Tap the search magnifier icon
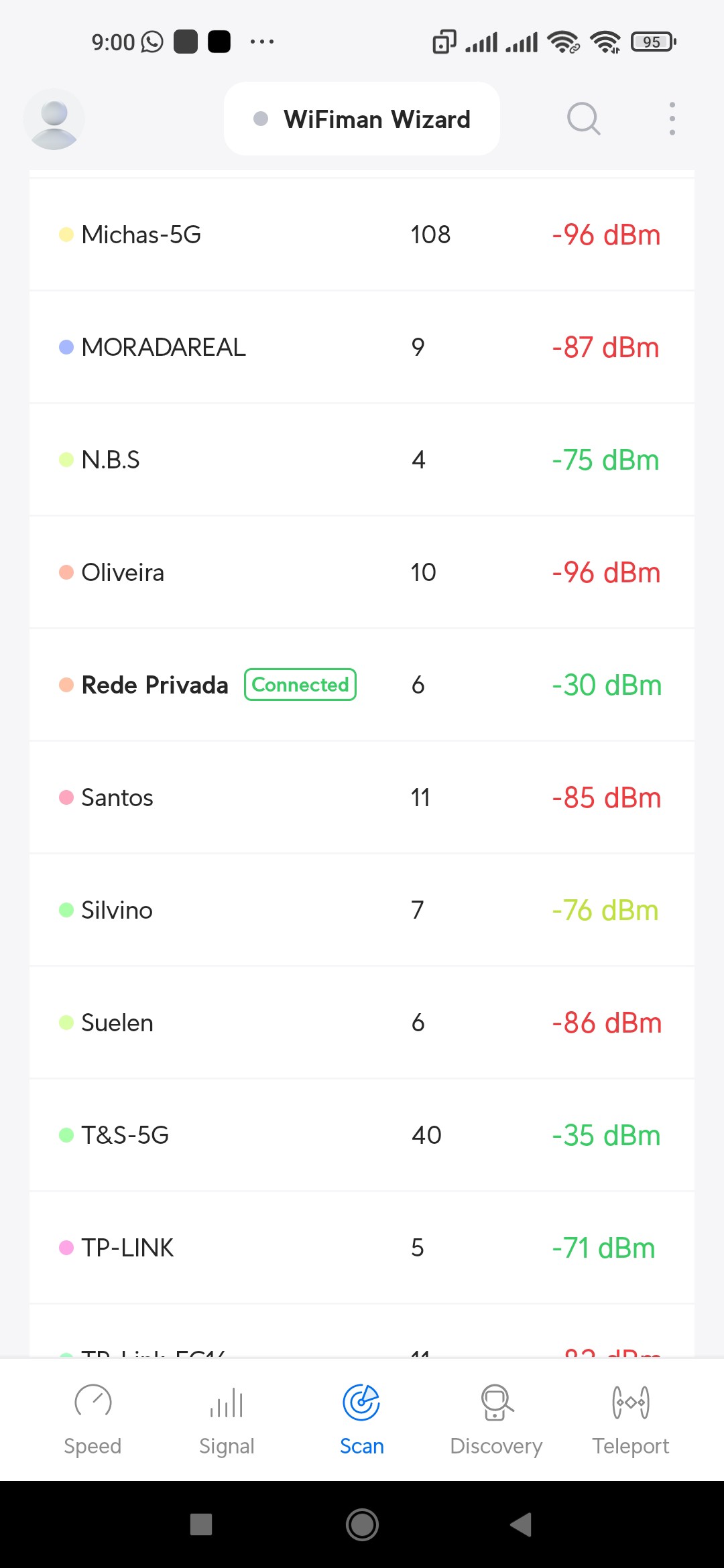The width and height of the screenshot is (724, 1568). click(583, 119)
